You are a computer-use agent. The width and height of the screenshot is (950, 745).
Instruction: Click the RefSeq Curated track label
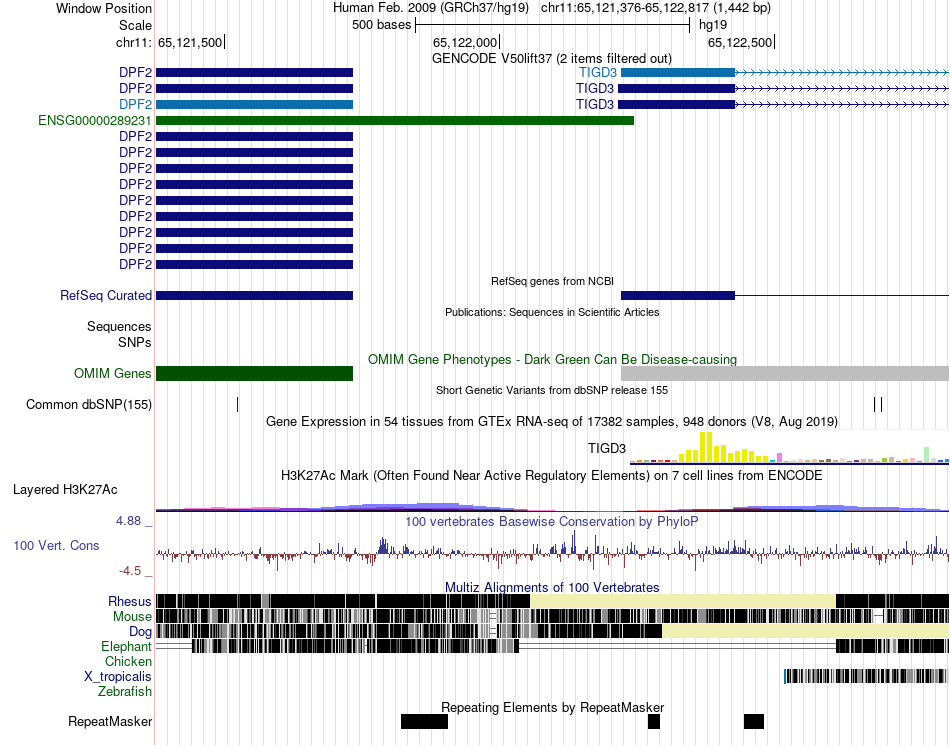[106, 296]
